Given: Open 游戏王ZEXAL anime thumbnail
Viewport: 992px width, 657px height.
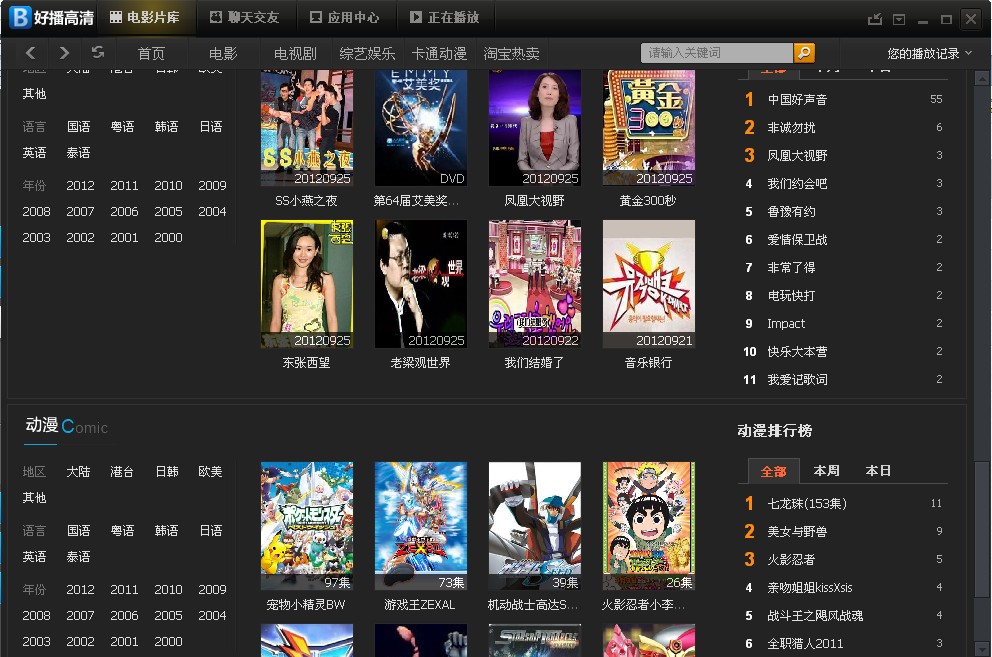Looking at the screenshot, I should (x=421, y=526).
